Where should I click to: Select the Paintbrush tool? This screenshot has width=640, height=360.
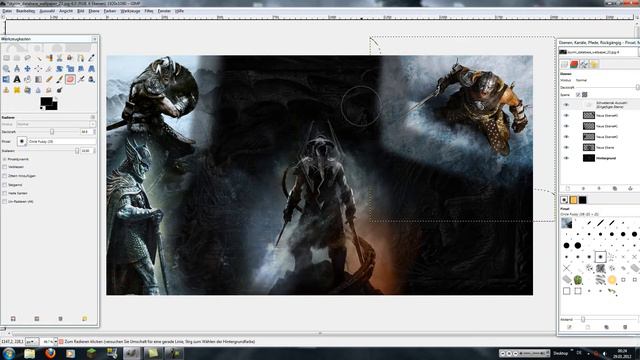click(x=60, y=79)
